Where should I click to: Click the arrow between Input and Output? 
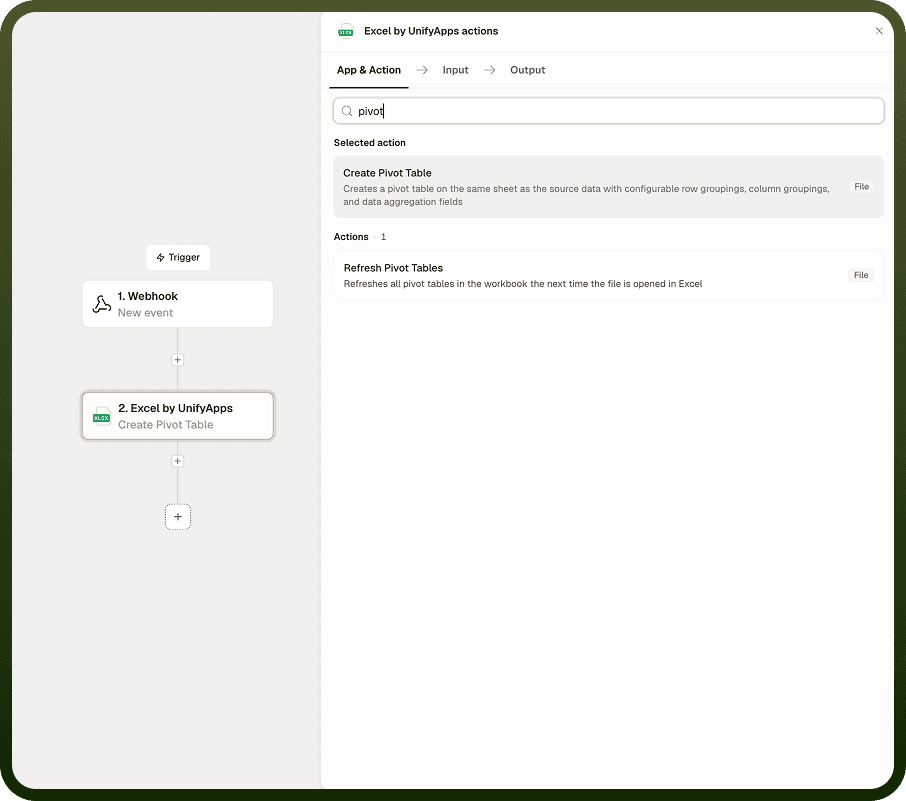[x=489, y=70]
